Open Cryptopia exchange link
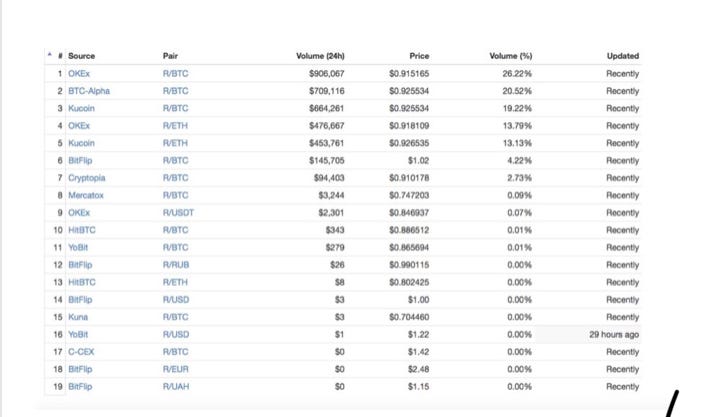 87,178
